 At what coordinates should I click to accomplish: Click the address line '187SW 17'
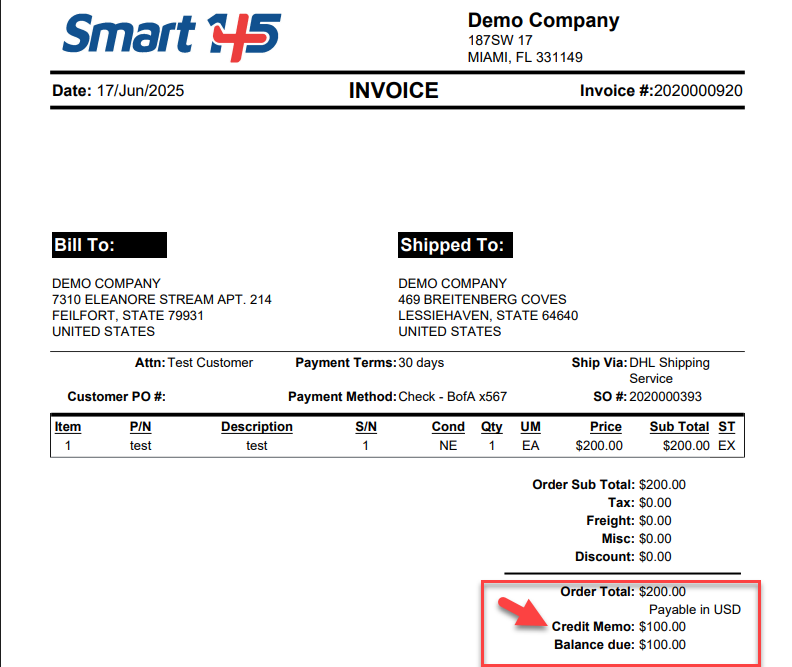point(500,40)
